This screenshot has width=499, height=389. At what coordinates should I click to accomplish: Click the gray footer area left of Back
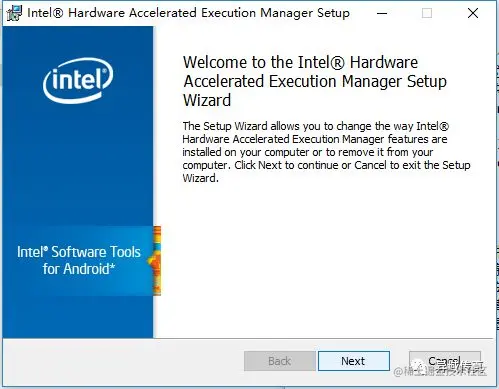coord(123,361)
